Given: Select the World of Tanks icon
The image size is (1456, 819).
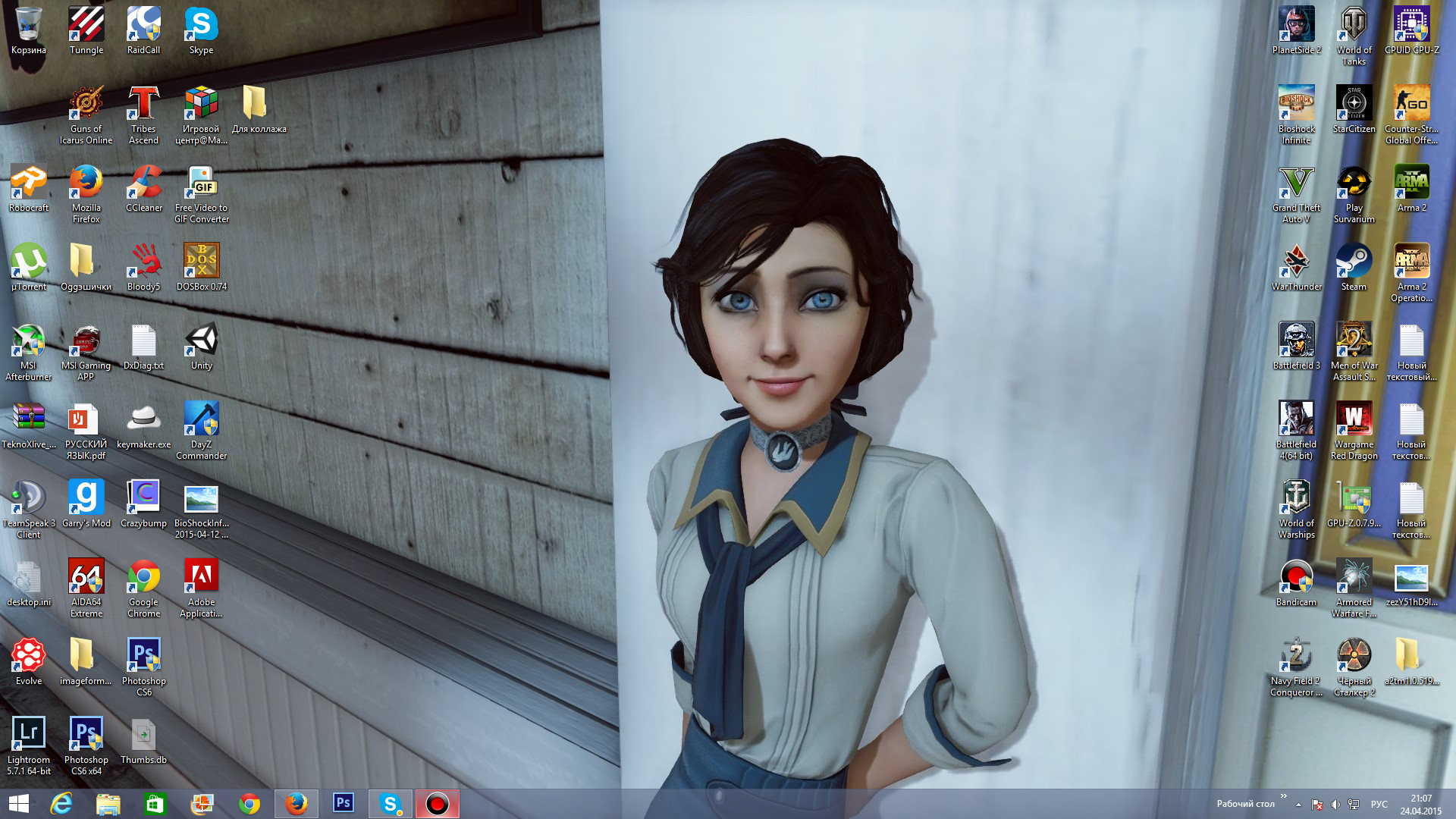Looking at the screenshot, I should pos(1354,36).
